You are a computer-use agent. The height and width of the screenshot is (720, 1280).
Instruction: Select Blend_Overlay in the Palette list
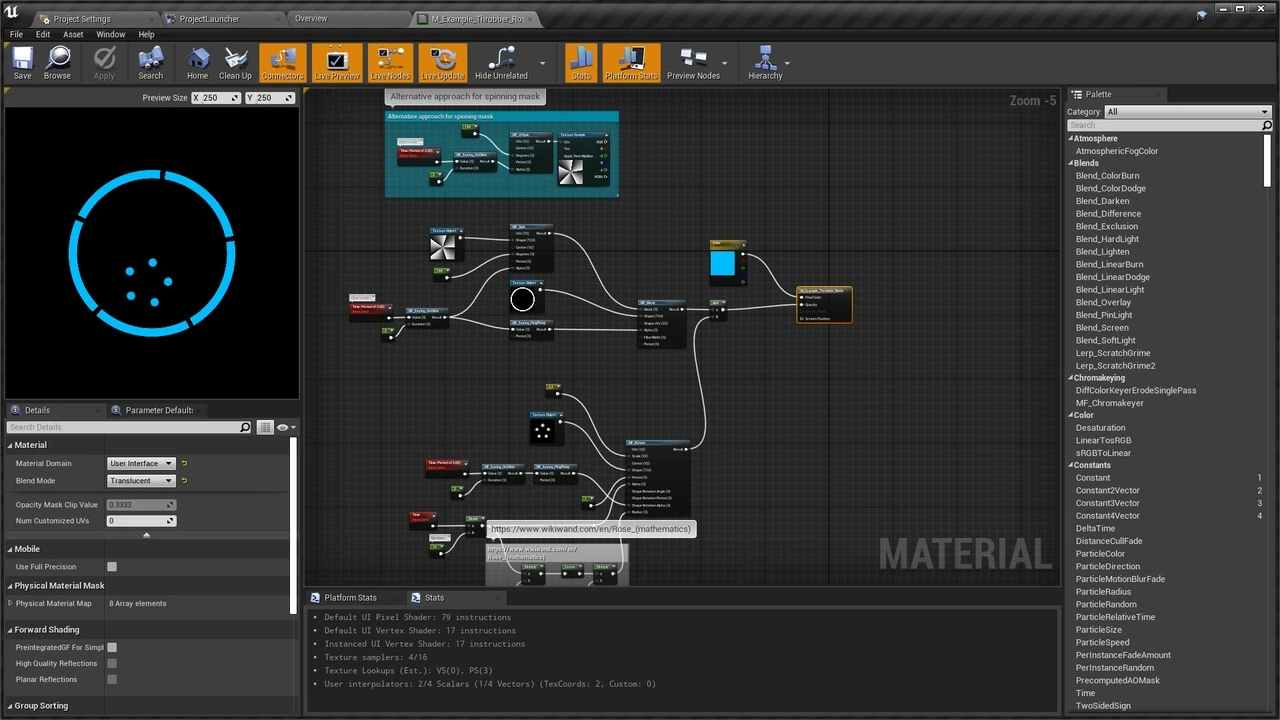point(1103,302)
